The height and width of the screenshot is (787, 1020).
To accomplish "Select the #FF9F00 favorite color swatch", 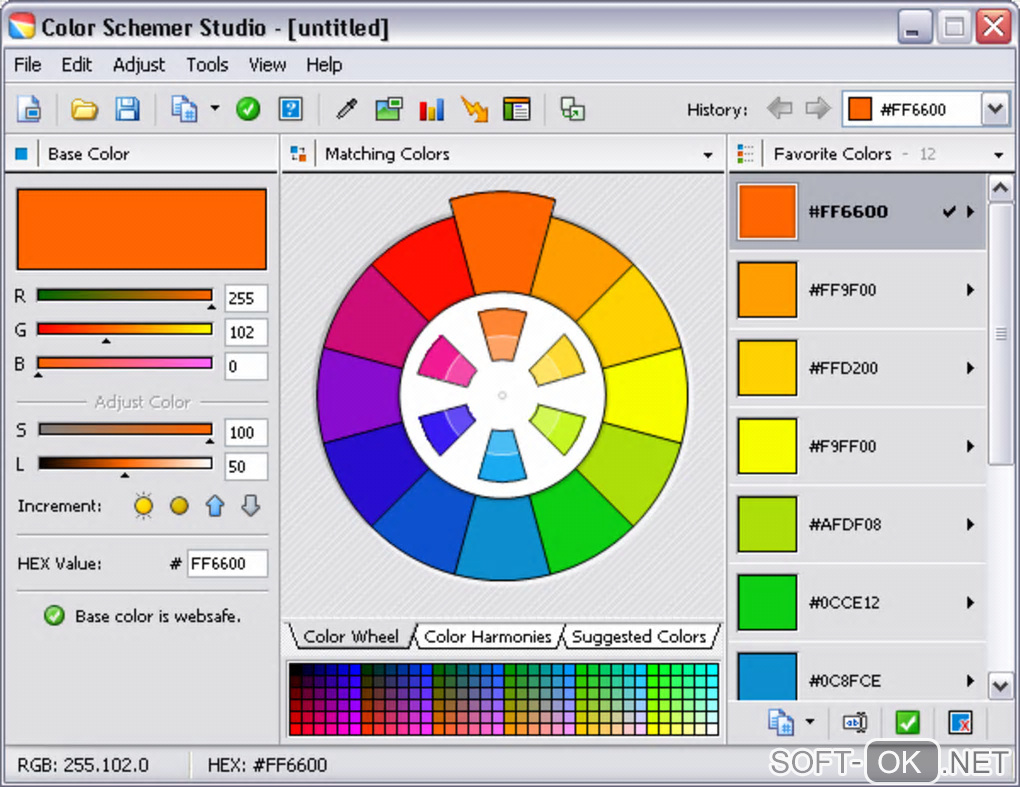I will pyautogui.click(x=767, y=289).
